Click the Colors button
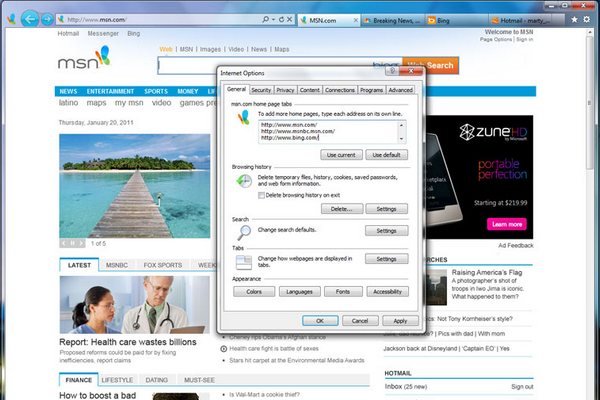The image size is (600, 400). 254,292
